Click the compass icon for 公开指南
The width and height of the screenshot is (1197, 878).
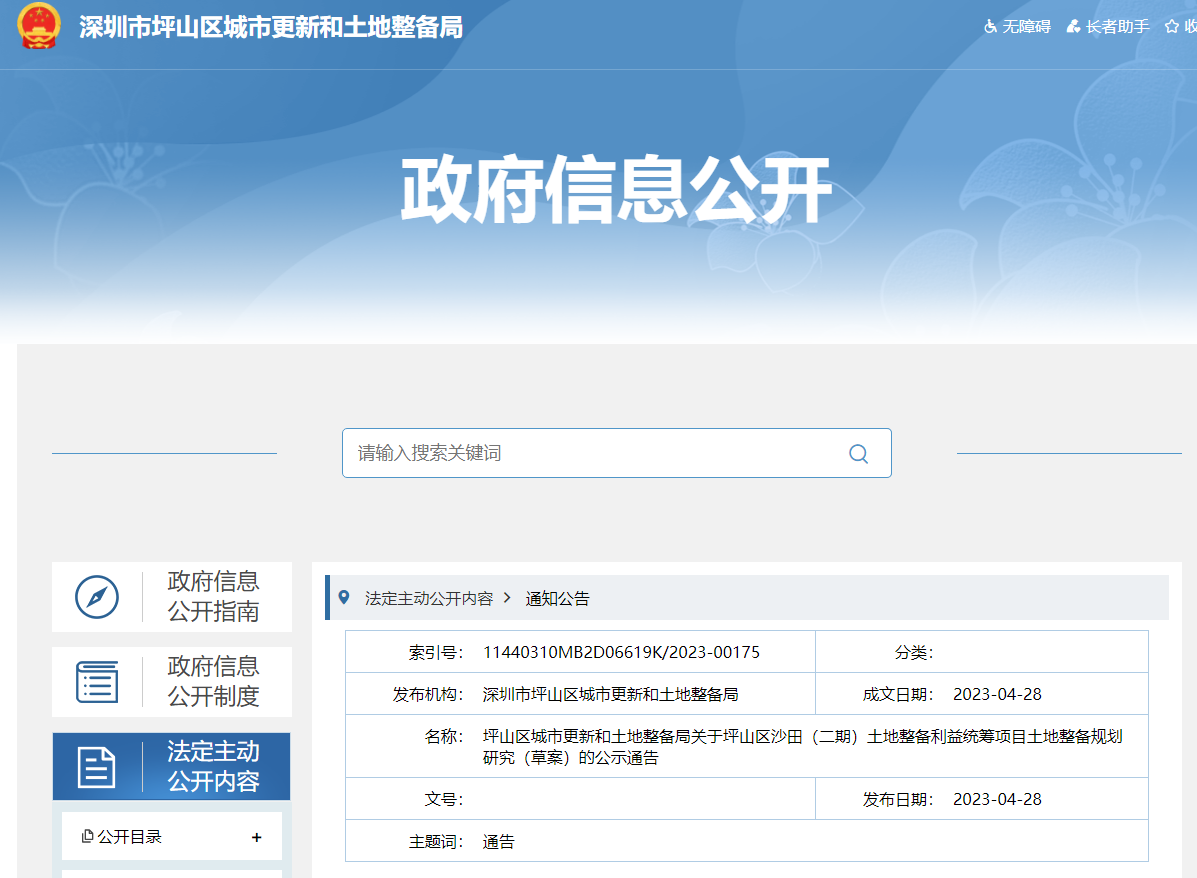coord(97,597)
